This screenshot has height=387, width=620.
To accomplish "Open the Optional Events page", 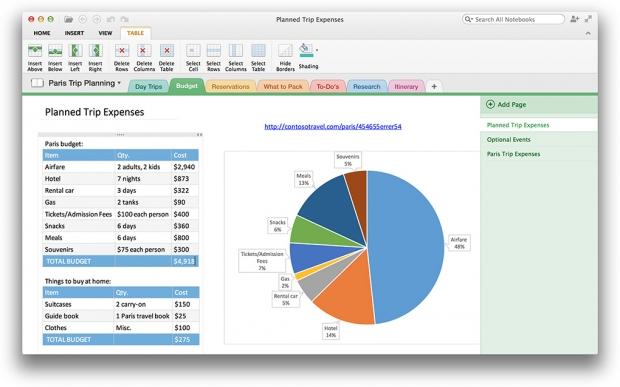I will point(539,140).
